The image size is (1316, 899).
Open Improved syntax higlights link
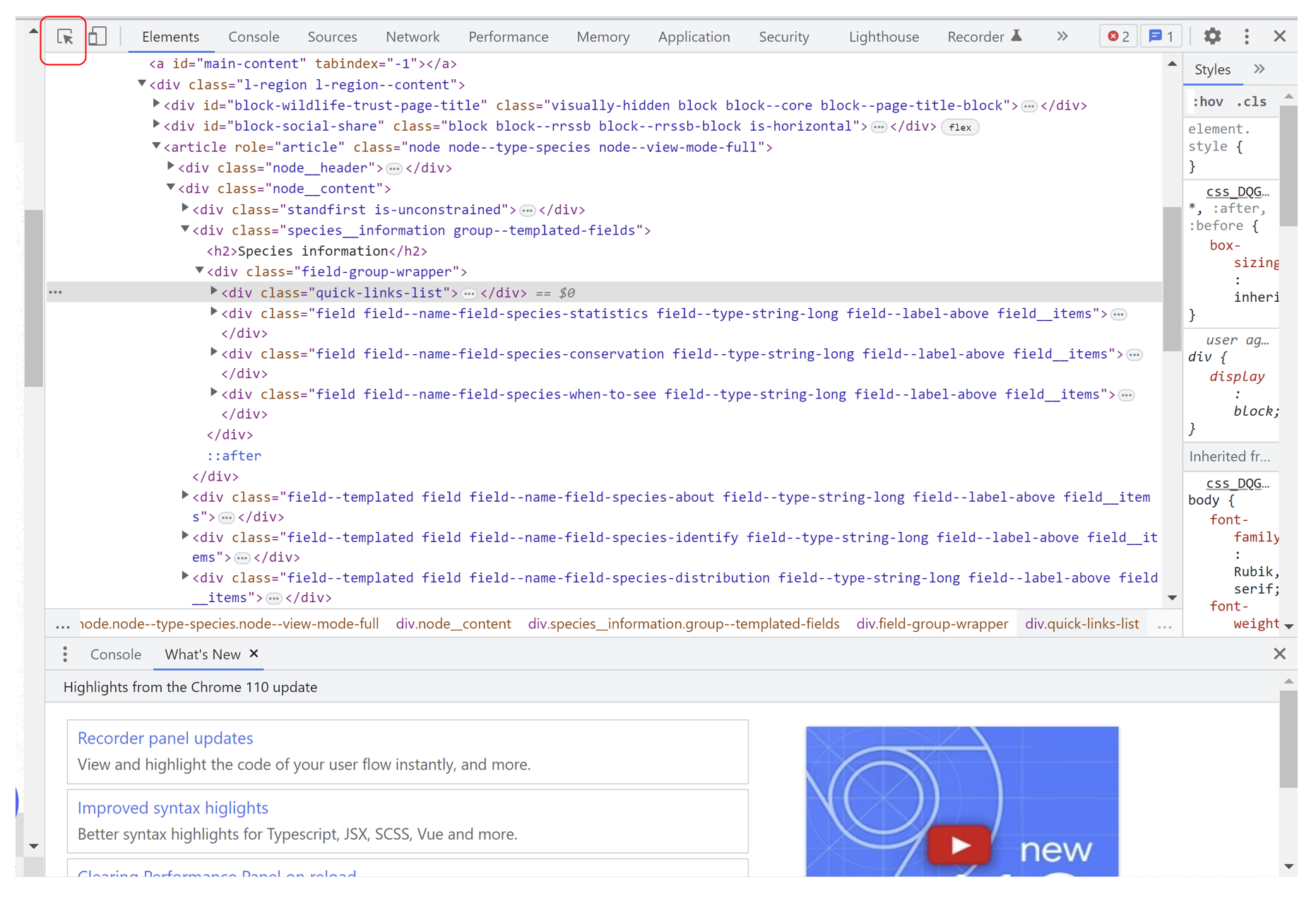pos(173,808)
